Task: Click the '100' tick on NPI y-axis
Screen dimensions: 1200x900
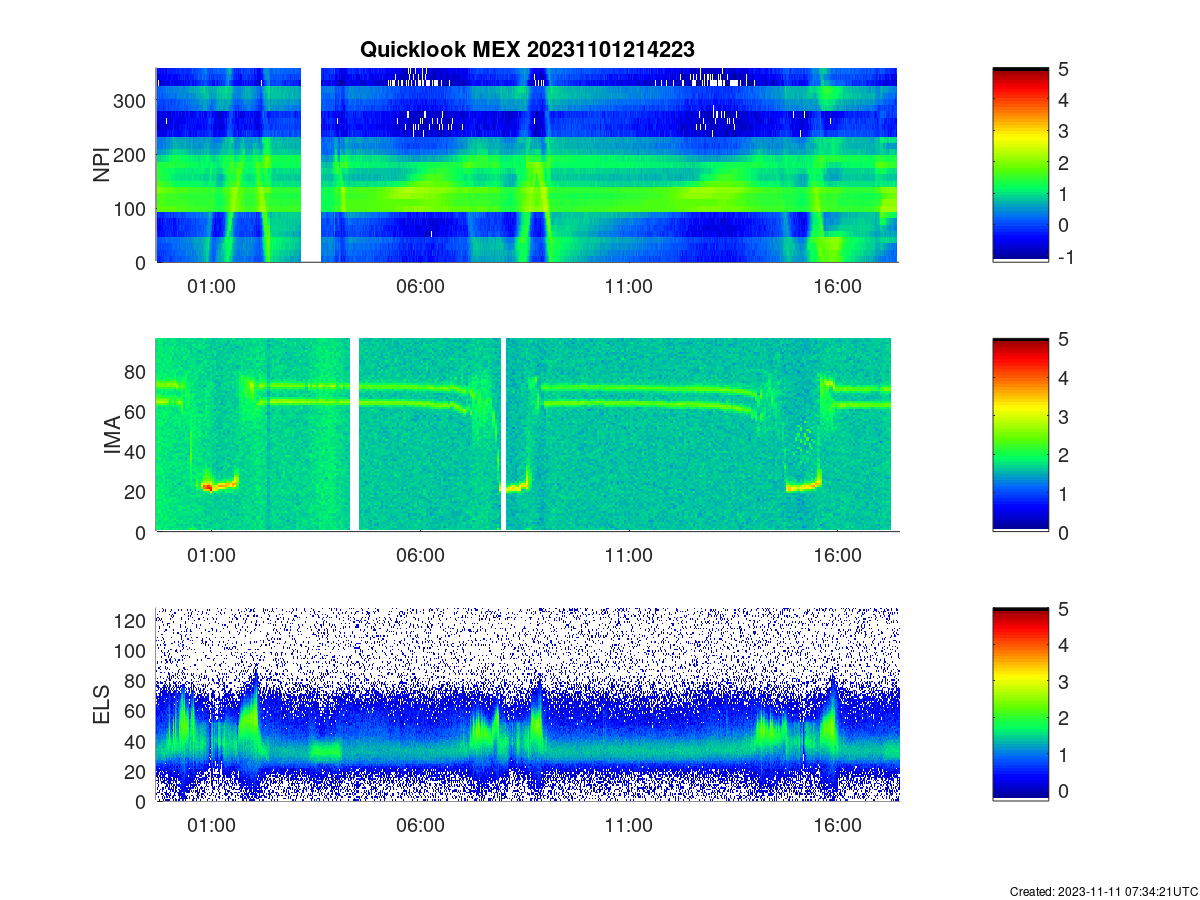Action: click(x=132, y=209)
